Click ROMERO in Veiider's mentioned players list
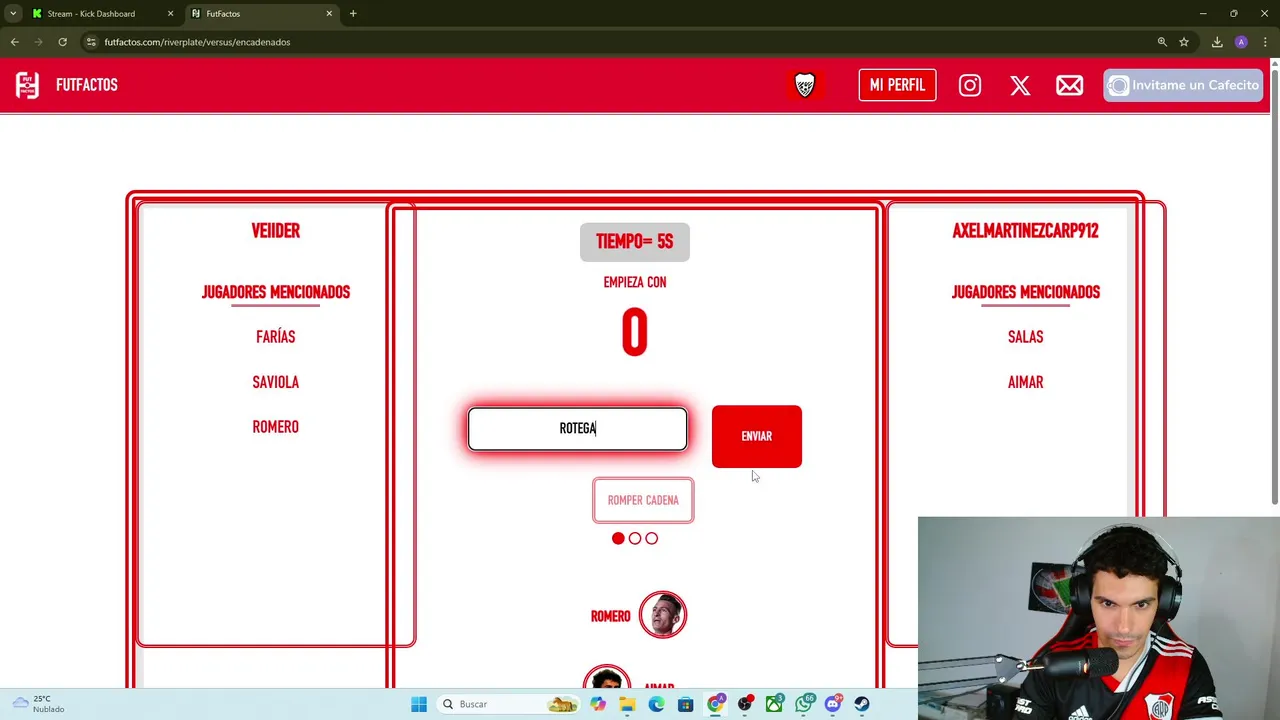The image size is (1280, 720). click(x=276, y=427)
